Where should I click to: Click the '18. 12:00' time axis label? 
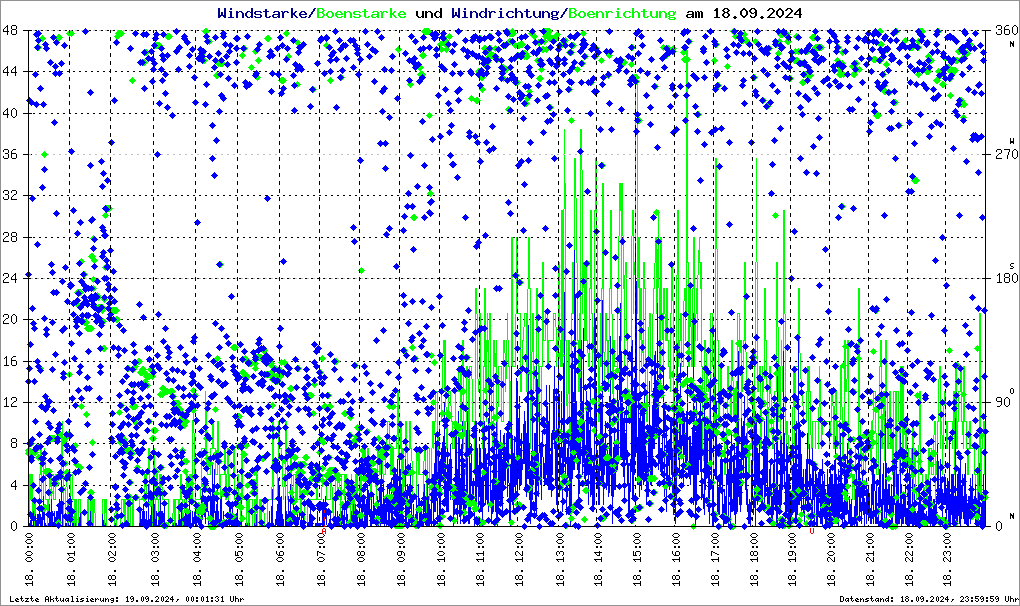(x=519, y=559)
